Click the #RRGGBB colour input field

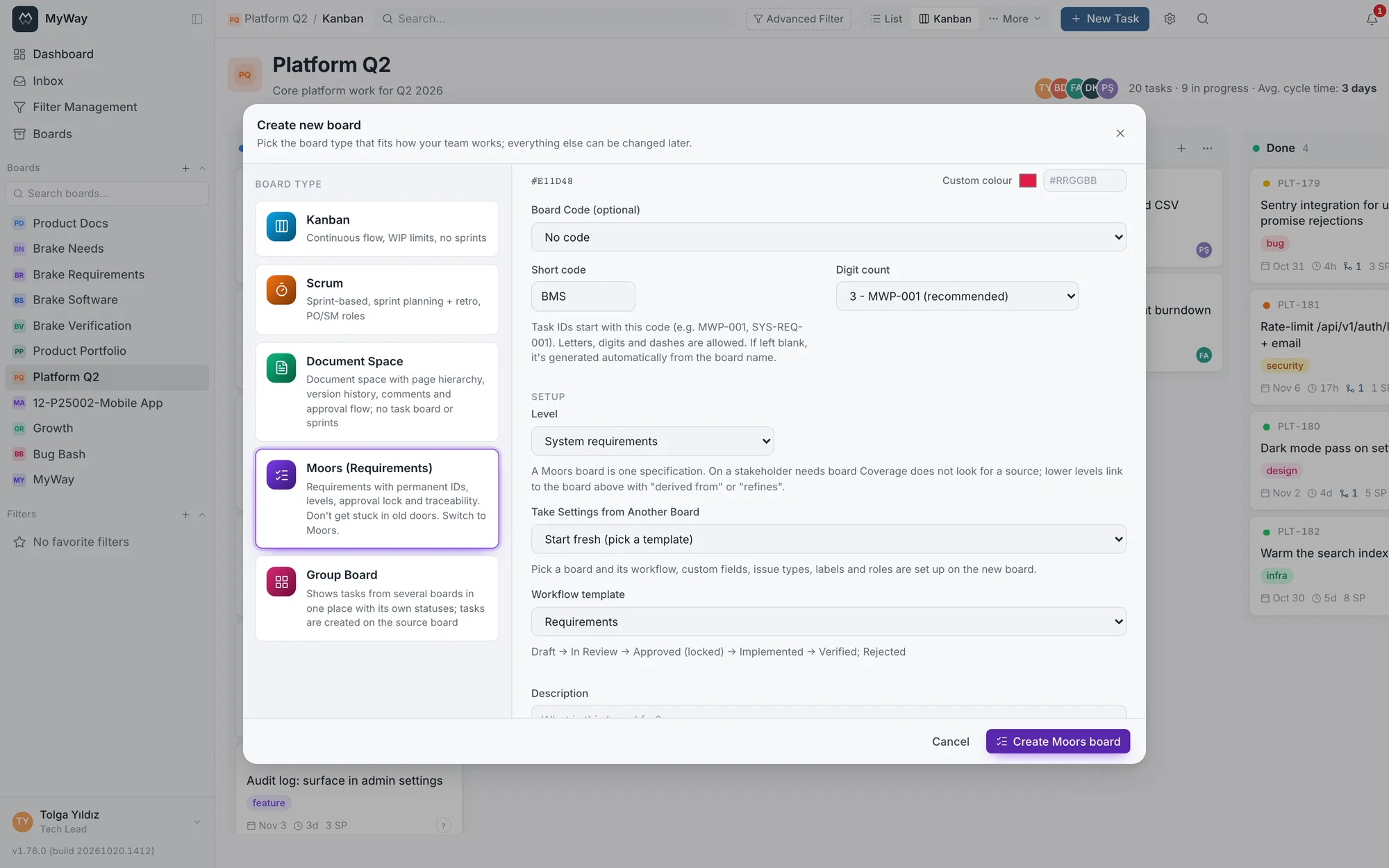click(x=1084, y=181)
